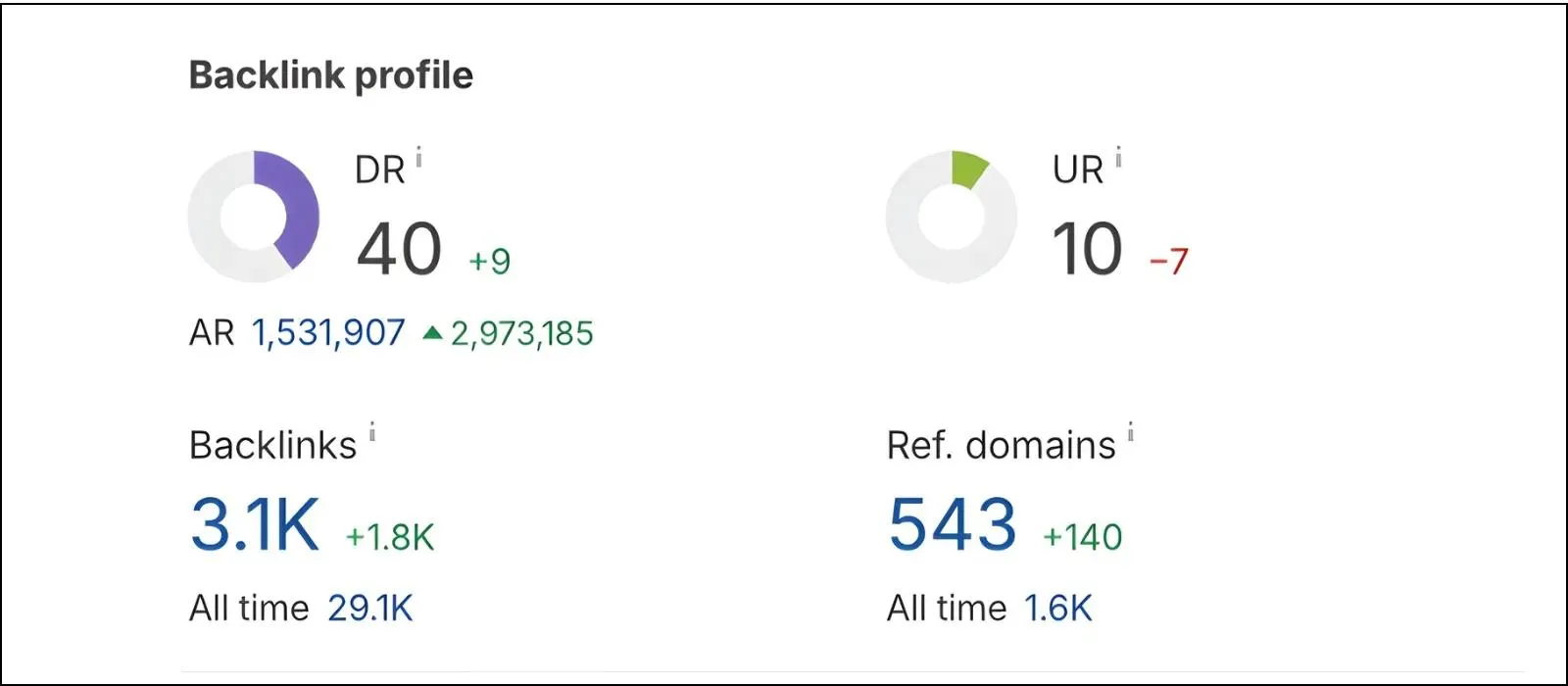Open the 543 referring domains count
This screenshot has width=1568, height=686.
(x=953, y=524)
